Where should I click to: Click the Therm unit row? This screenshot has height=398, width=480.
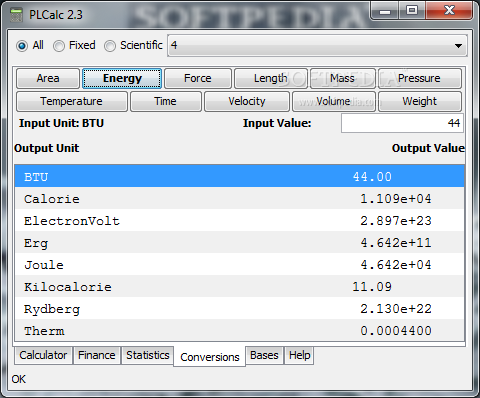[239, 330]
